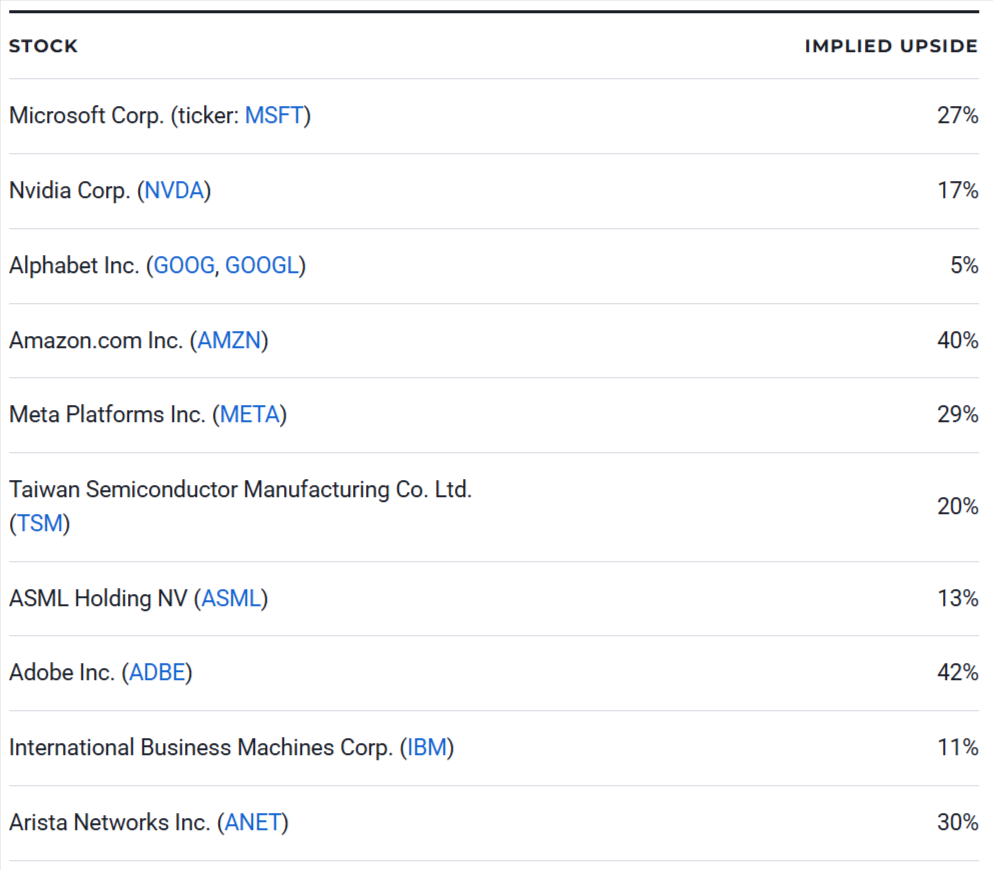
Task: Click Adobe's 42% upside value
Action: click(x=958, y=672)
